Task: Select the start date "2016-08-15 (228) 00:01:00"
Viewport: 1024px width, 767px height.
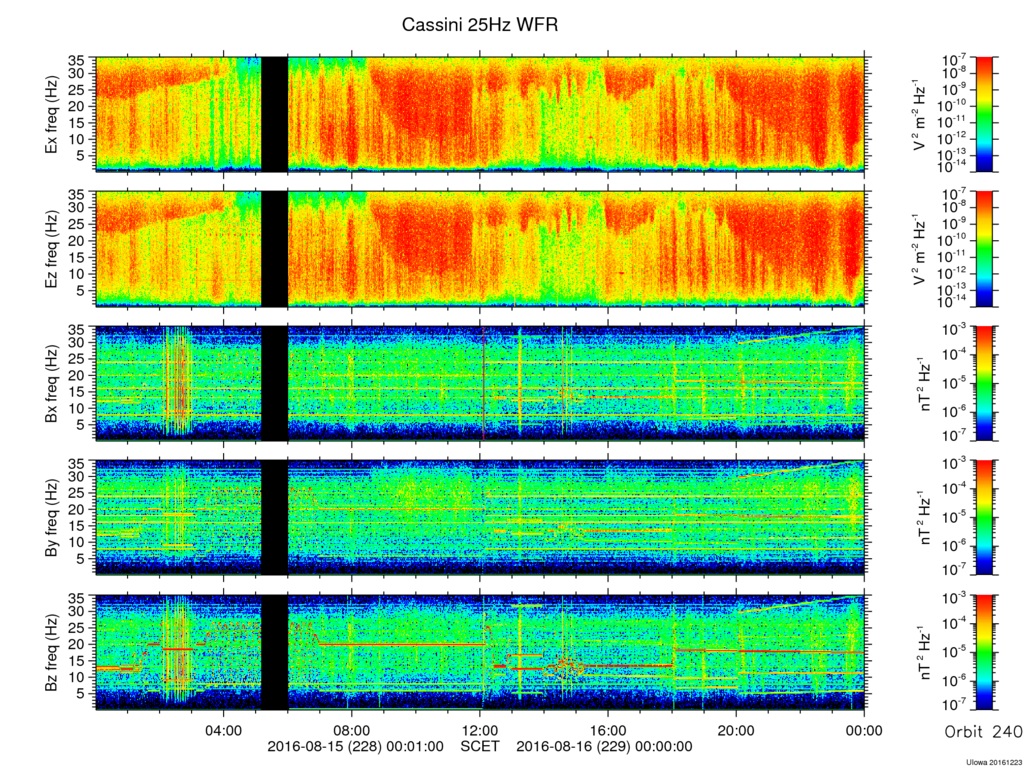Action: coord(356,746)
